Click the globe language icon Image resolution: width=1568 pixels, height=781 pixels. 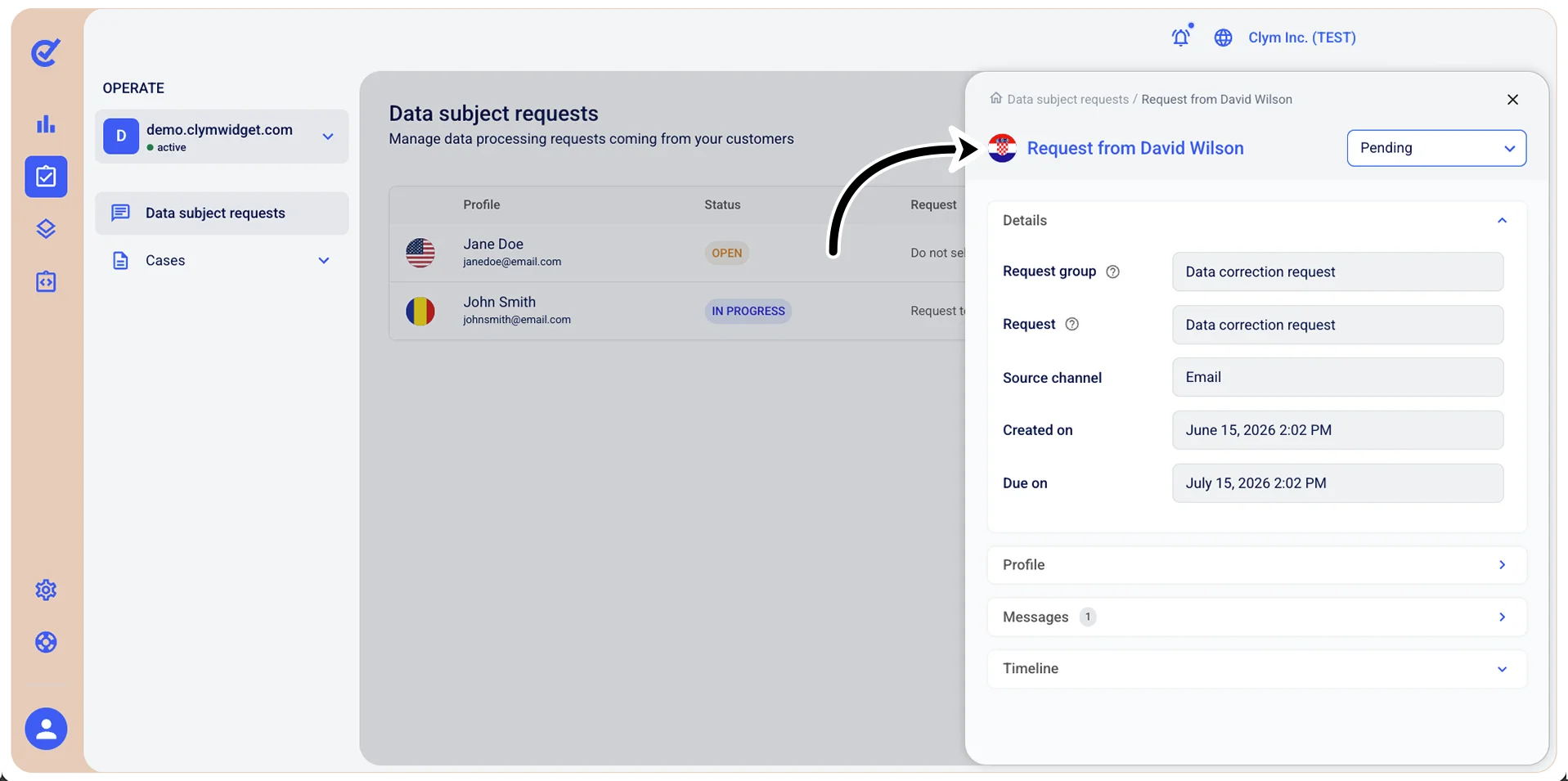click(1223, 38)
